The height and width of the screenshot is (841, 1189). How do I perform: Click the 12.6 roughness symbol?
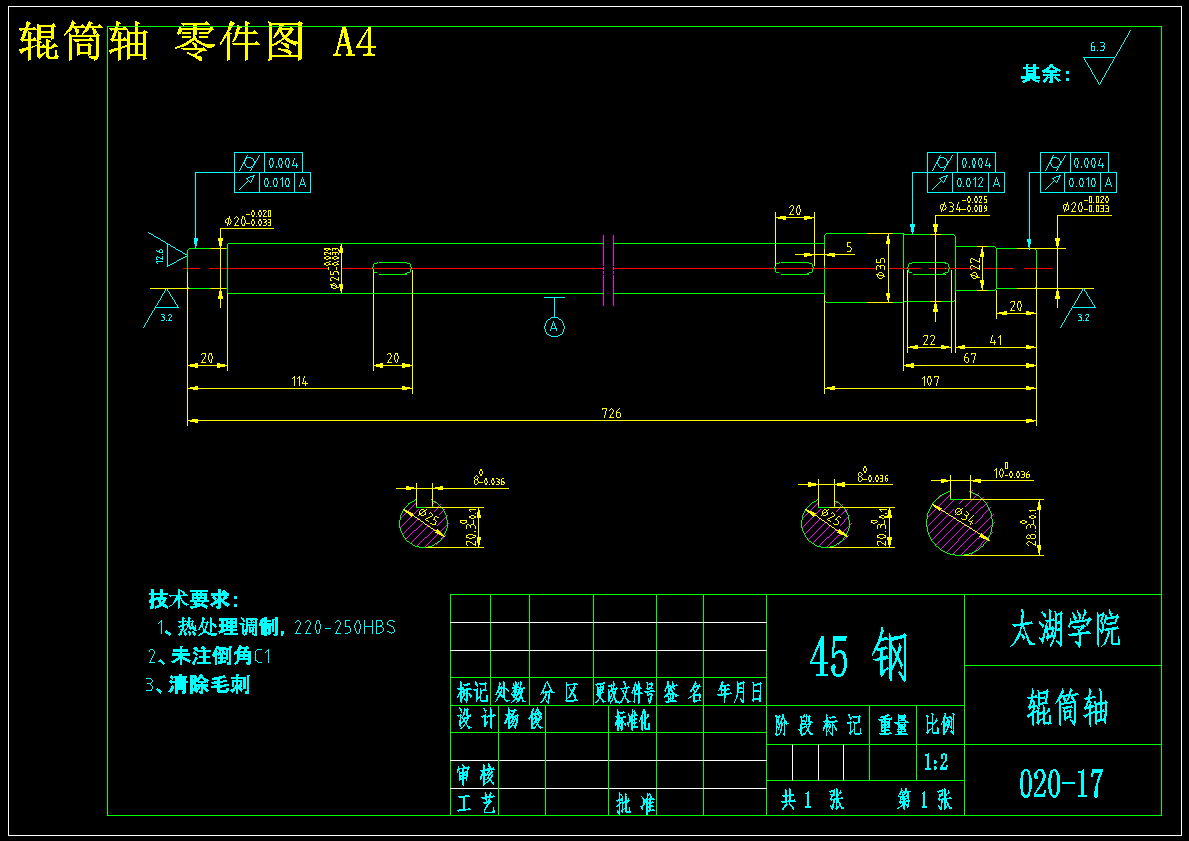(168, 249)
